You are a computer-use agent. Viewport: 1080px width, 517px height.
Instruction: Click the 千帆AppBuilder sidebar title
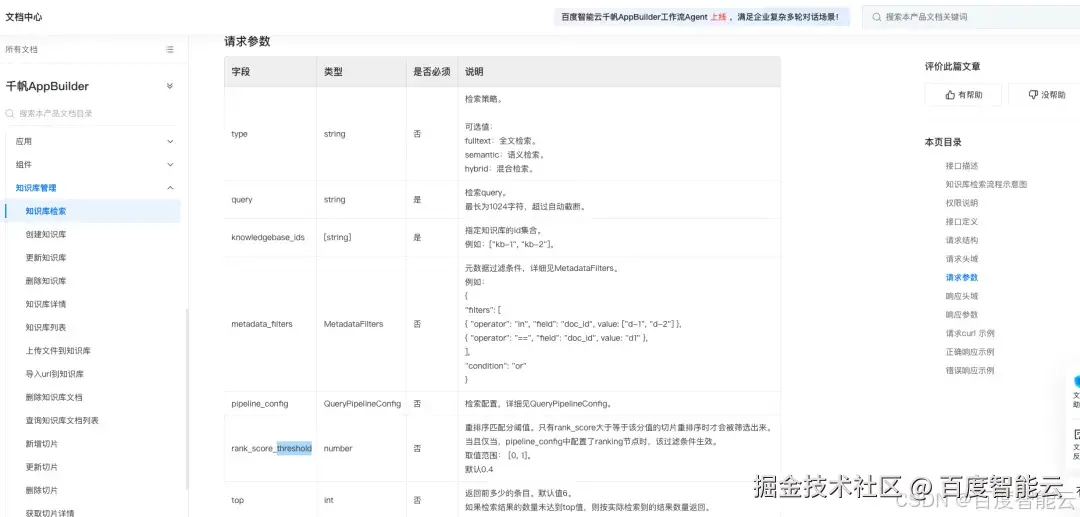(x=47, y=86)
